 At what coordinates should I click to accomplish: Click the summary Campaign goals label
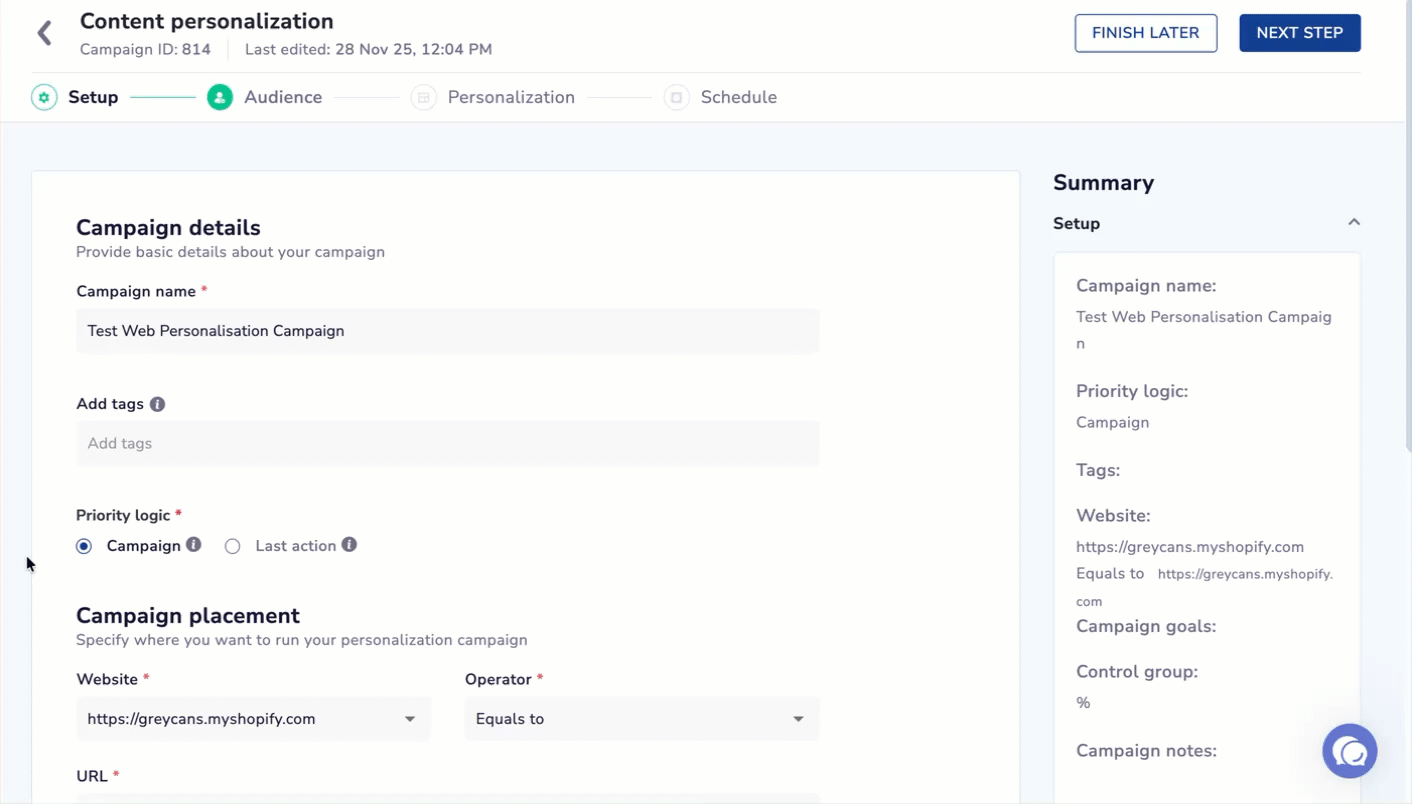1146,626
